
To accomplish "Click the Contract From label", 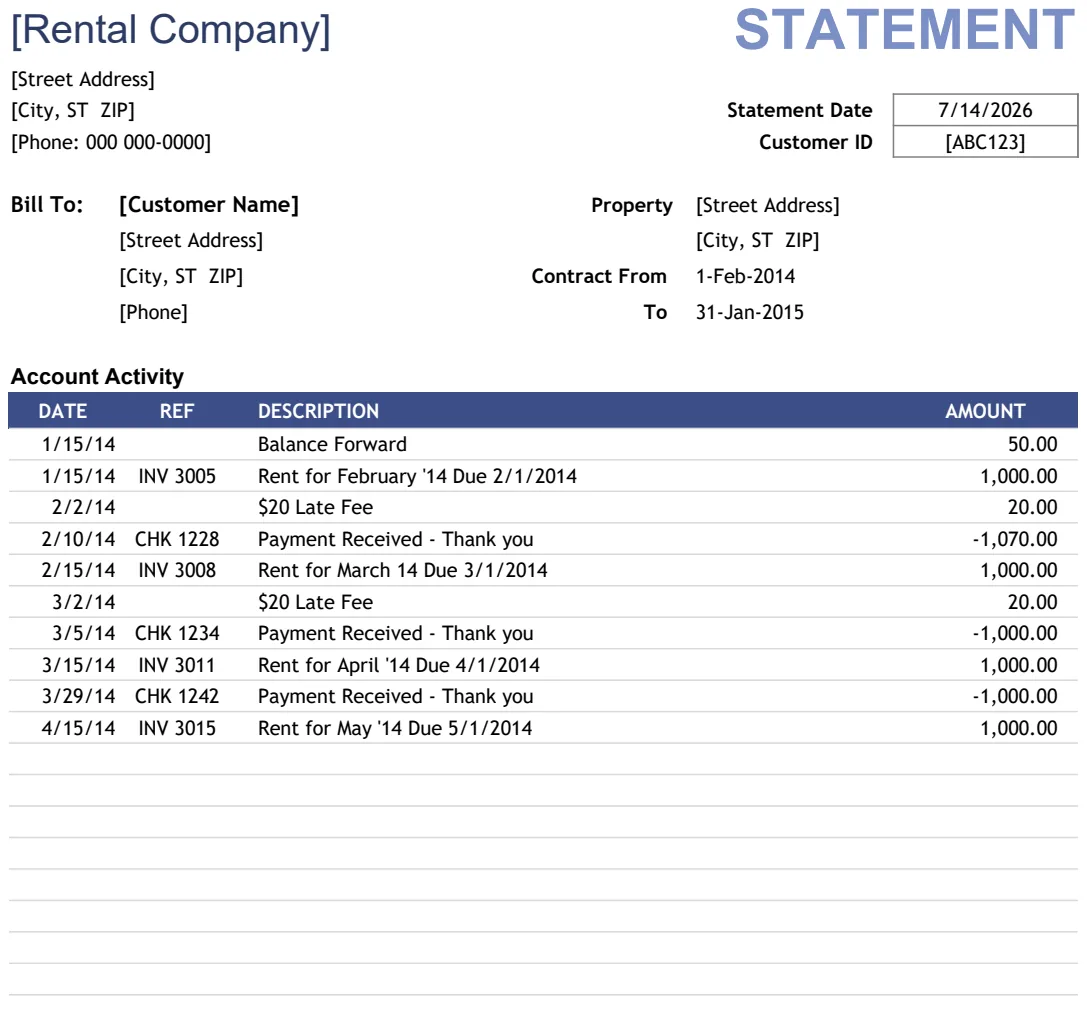I will click(599, 276).
